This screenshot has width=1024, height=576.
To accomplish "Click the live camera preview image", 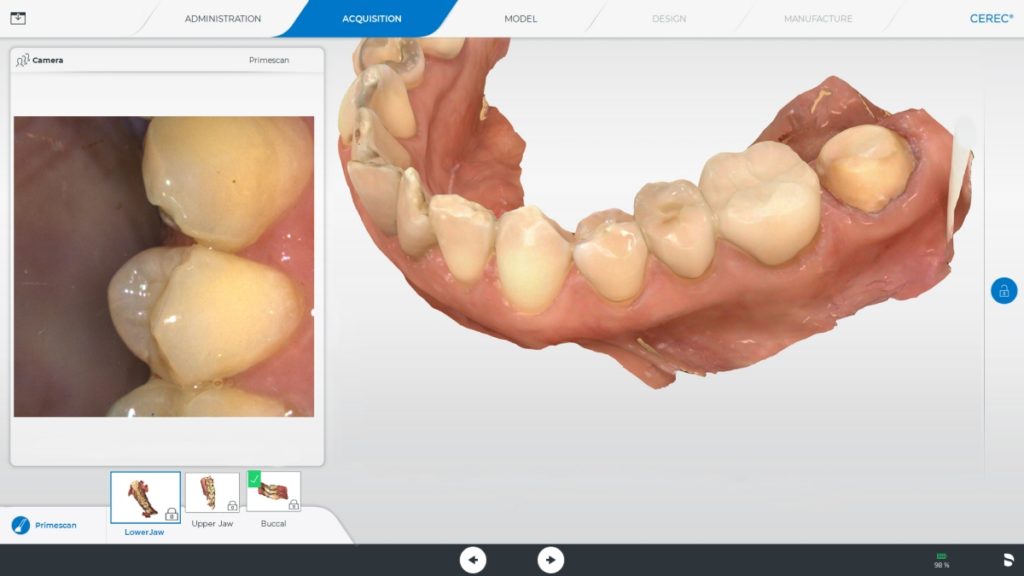I will (x=163, y=266).
